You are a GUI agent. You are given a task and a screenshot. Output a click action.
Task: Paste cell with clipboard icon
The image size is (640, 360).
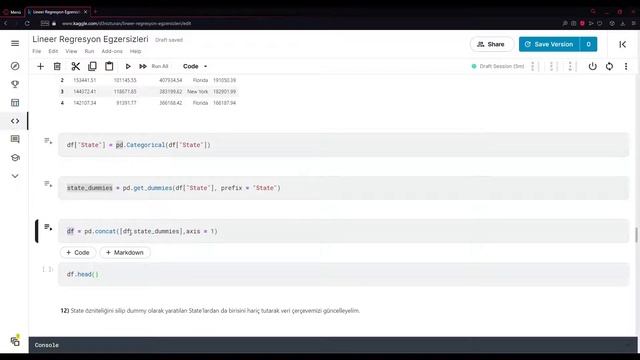point(109,66)
